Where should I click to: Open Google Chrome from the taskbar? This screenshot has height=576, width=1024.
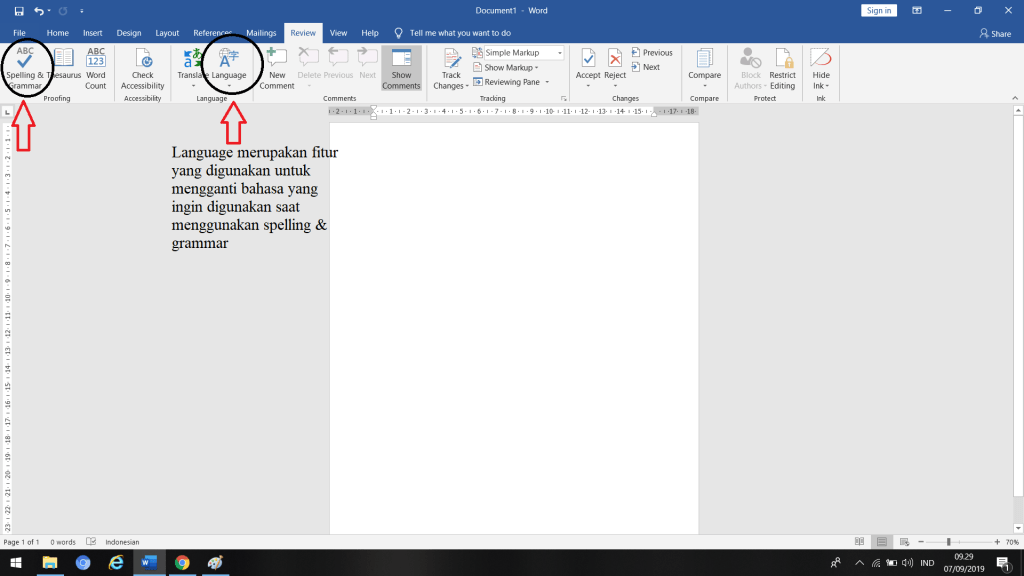tap(182, 562)
